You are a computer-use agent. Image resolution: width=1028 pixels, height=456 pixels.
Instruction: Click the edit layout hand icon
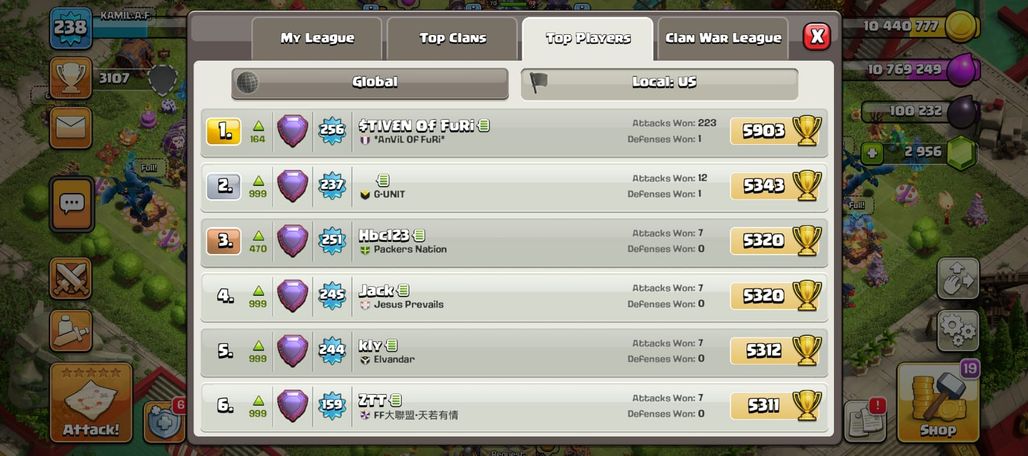coord(958,278)
